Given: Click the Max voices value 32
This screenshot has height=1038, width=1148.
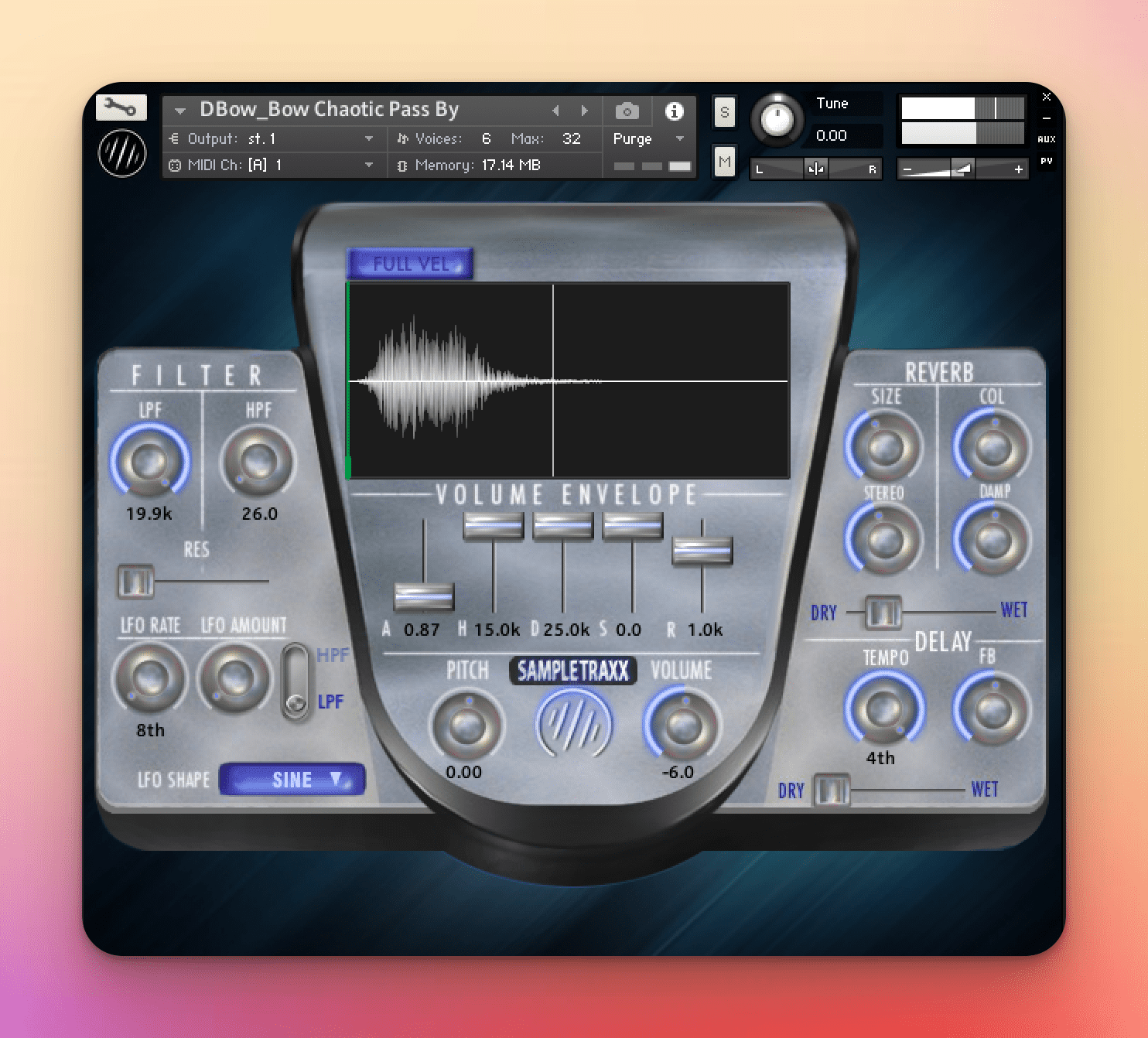Looking at the screenshot, I should pyautogui.click(x=572, y=138).
